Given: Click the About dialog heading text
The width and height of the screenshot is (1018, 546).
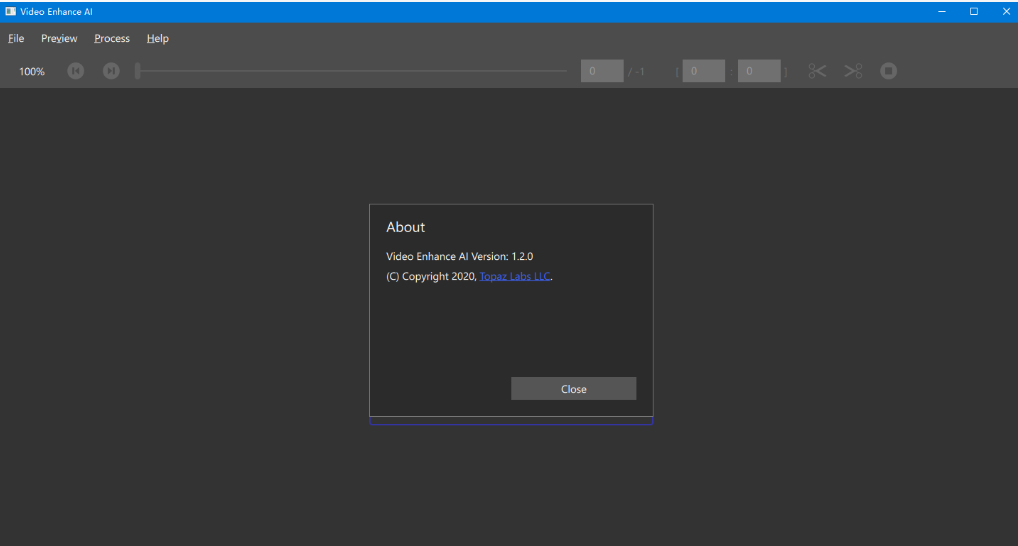Looking at the screenshot, I should click(405, 227).
